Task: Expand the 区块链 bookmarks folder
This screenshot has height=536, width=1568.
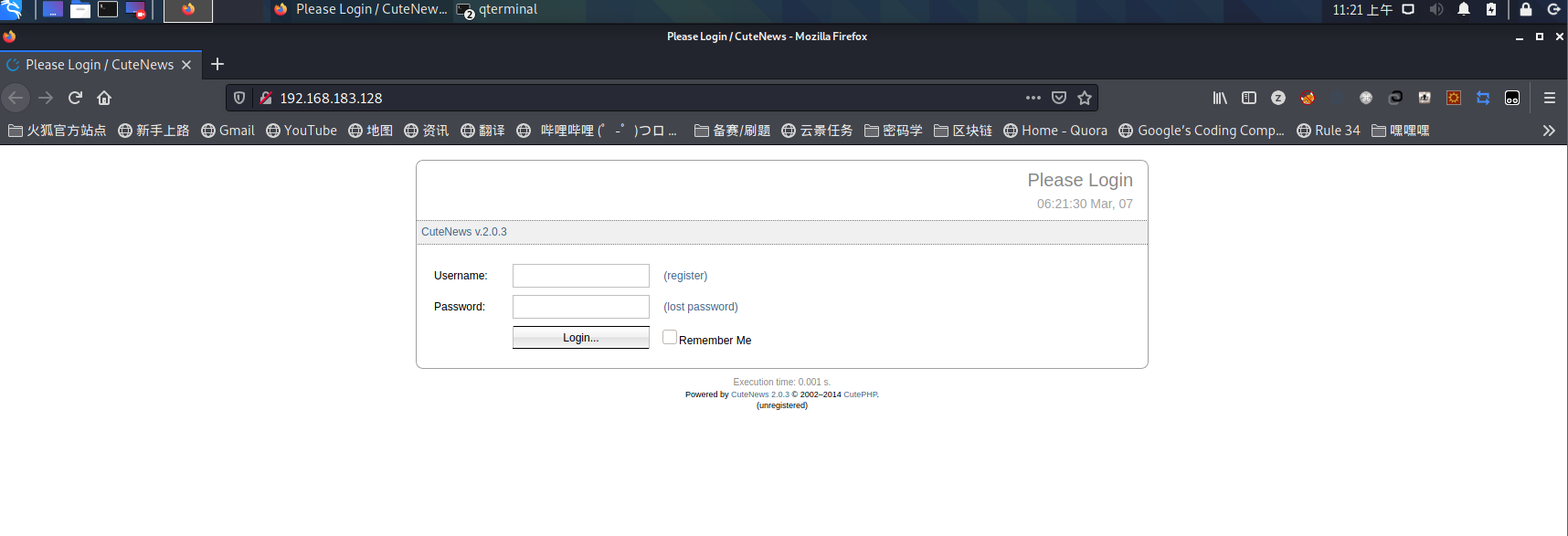Action: point(963,131)
